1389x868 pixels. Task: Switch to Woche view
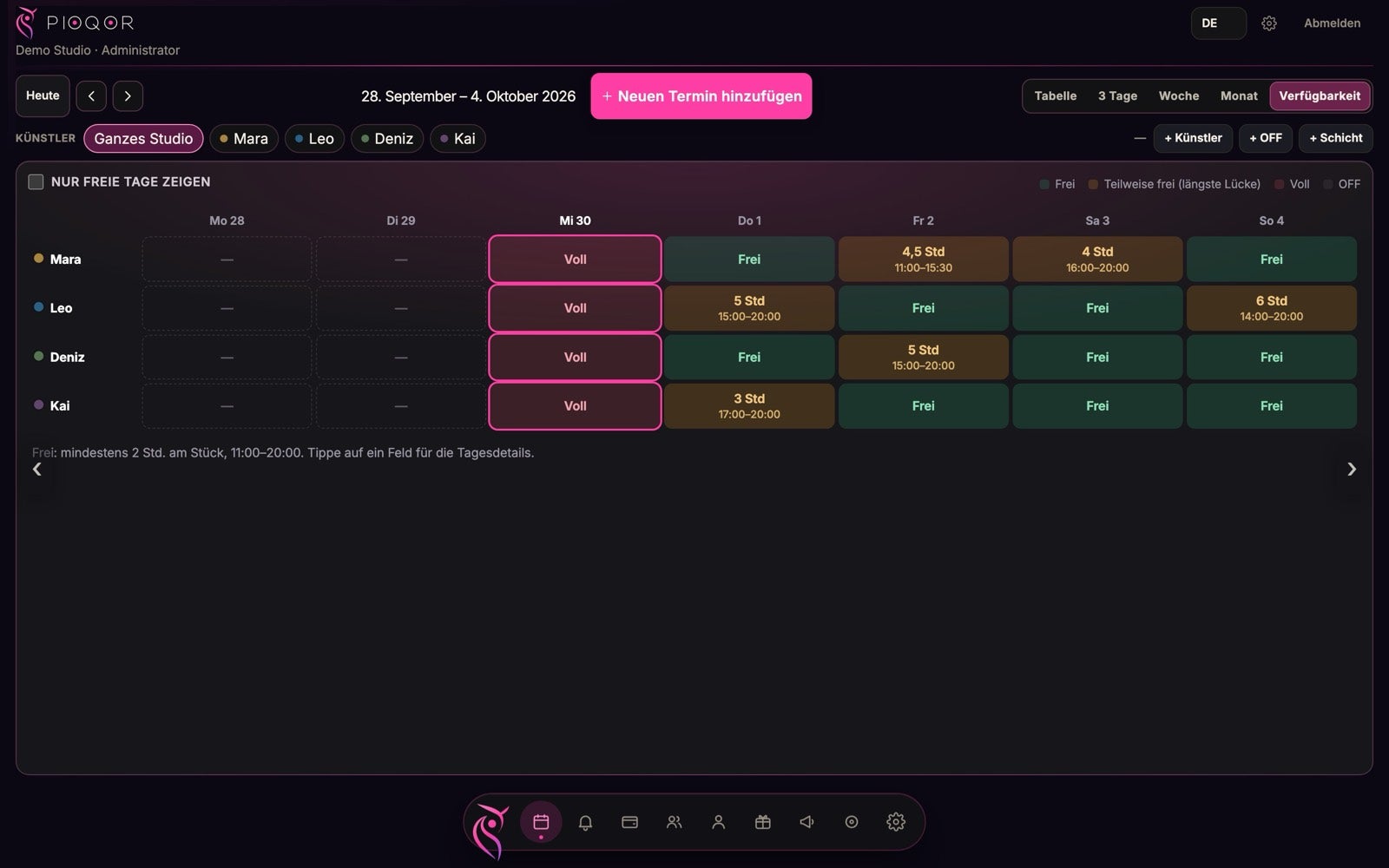[x=1179, y=95]
